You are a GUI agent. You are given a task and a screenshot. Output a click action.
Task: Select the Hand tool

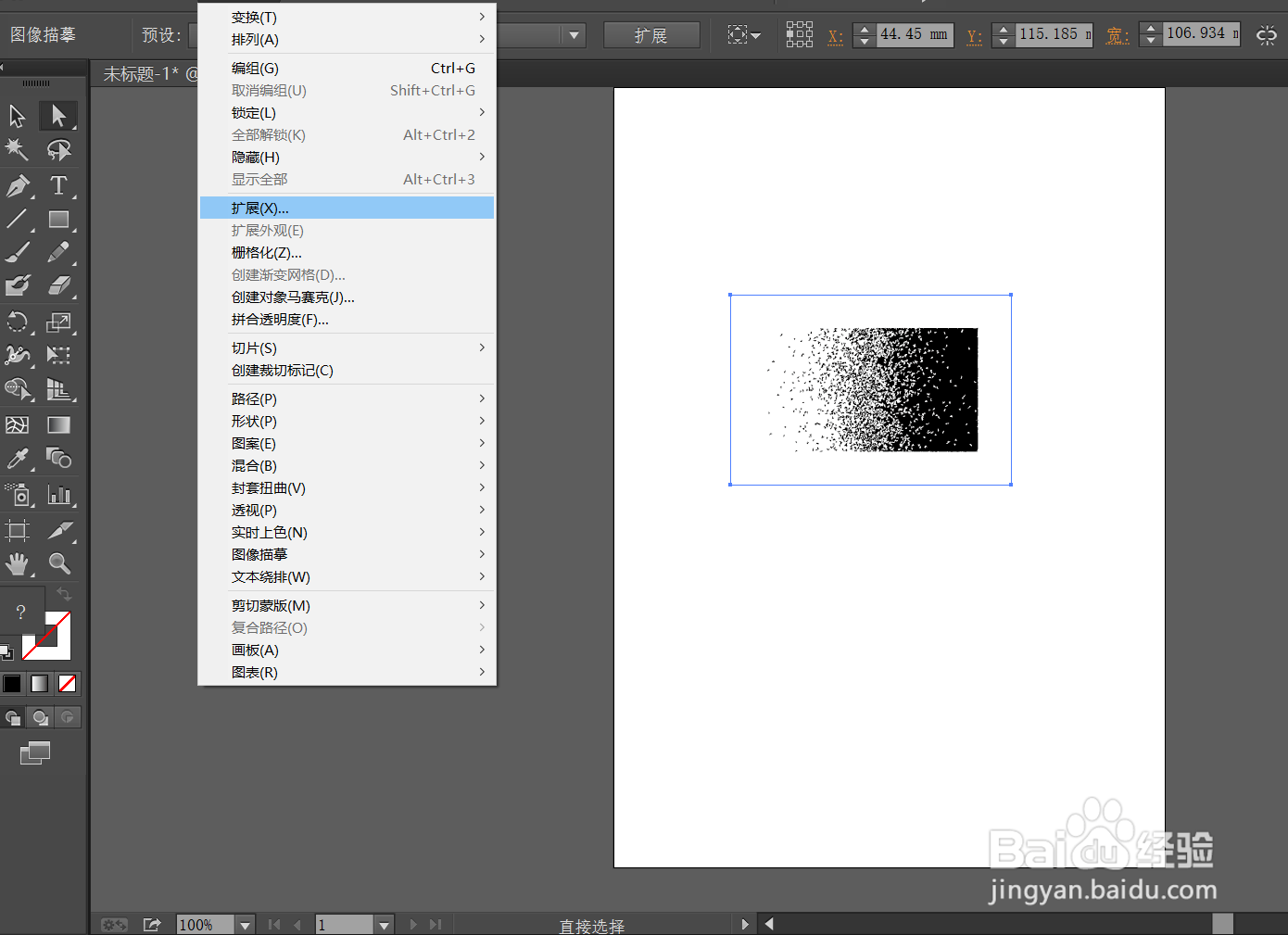tap(17, 563)
